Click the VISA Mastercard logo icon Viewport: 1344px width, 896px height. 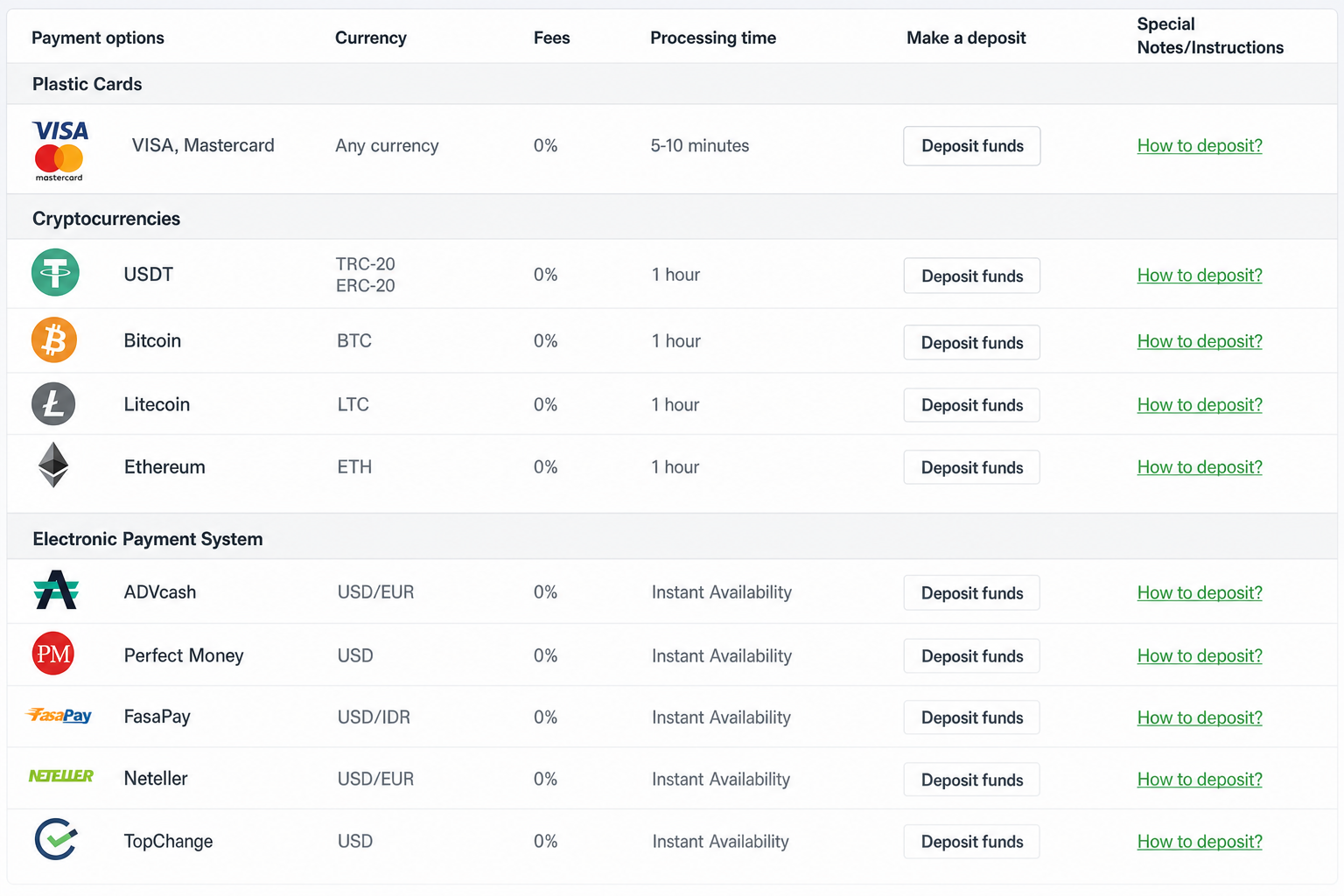tap(60, 150)
